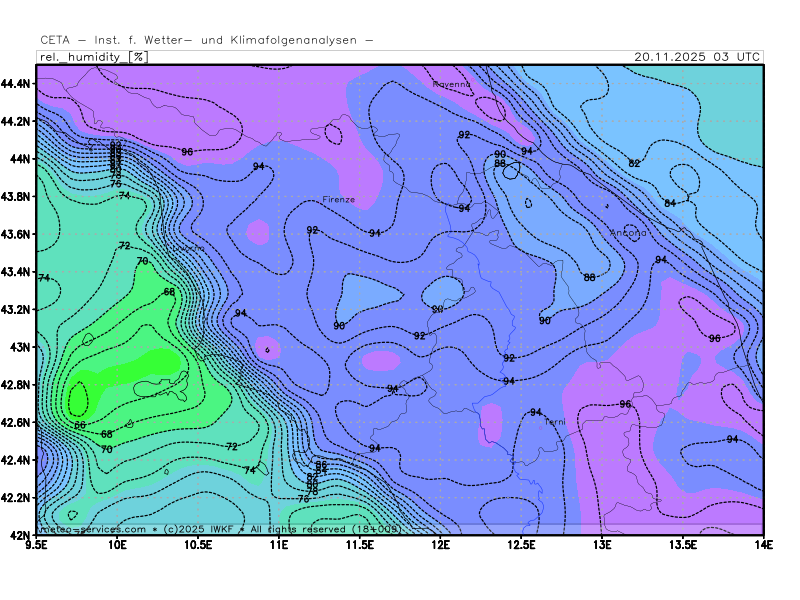Click the 14E longitude axis label
Viewport: 800px width, 600px height.
pos(764,546)
